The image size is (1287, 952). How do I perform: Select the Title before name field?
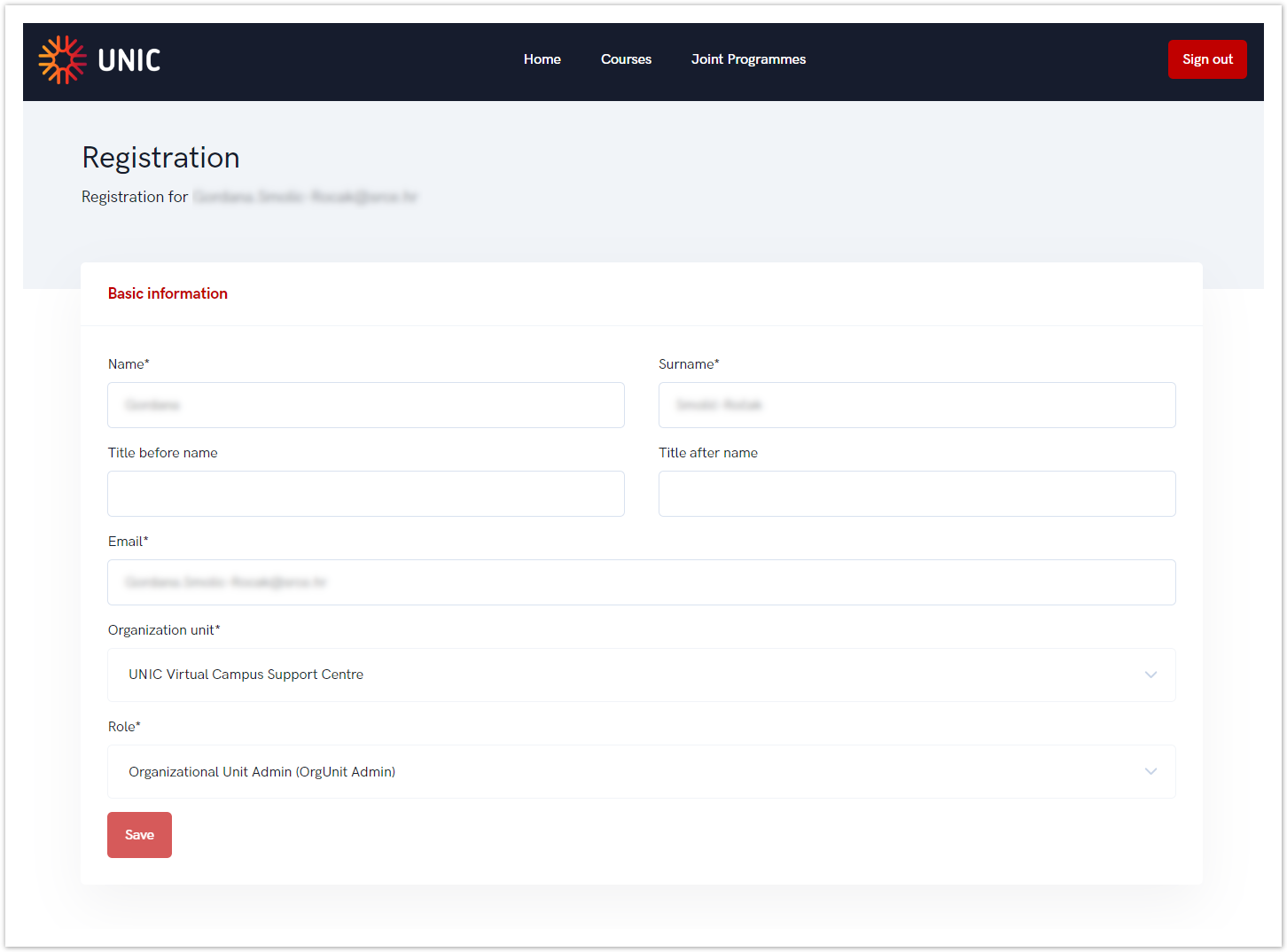pos(365,494)
